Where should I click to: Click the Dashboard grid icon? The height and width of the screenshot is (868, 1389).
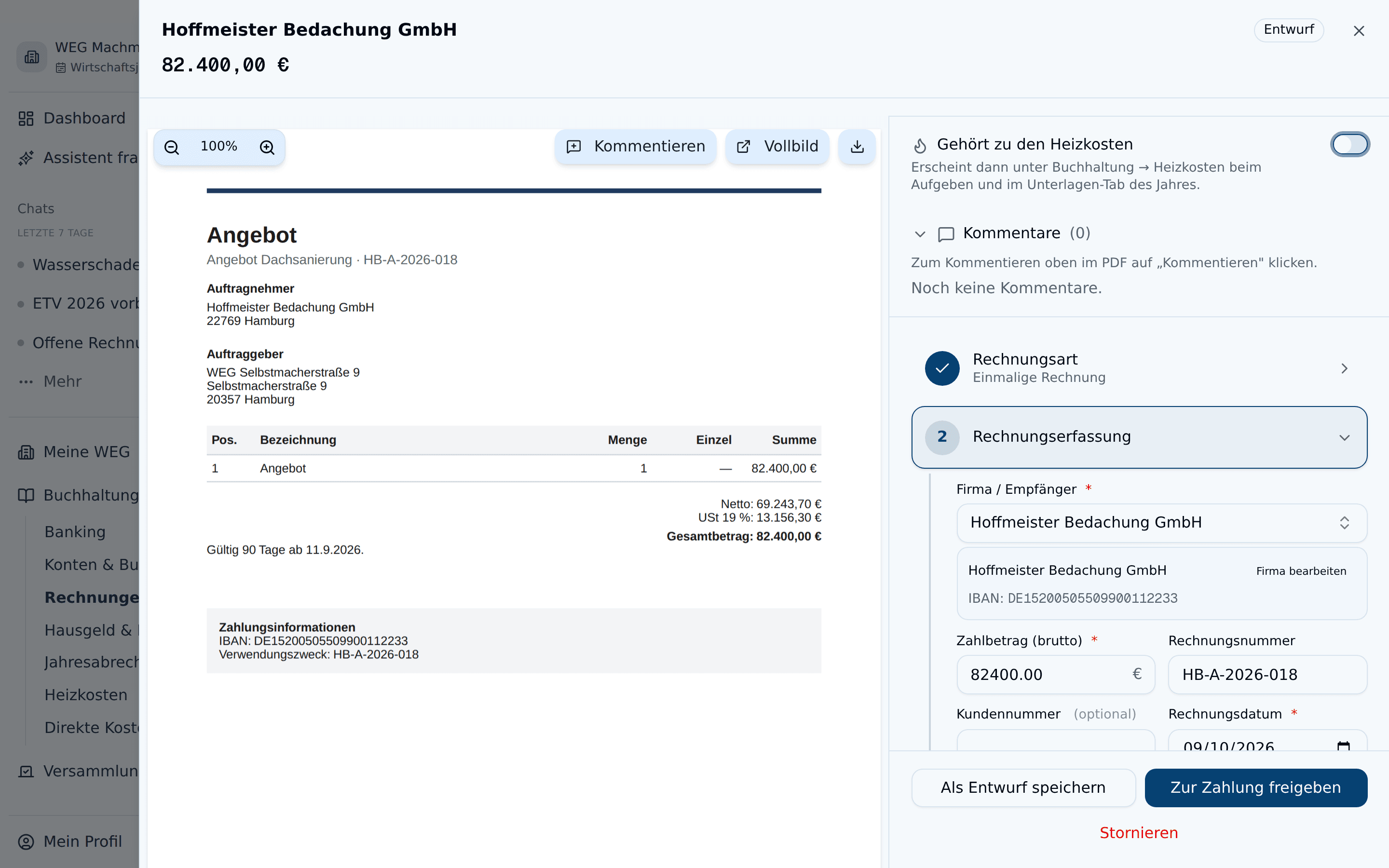(26, 119)
